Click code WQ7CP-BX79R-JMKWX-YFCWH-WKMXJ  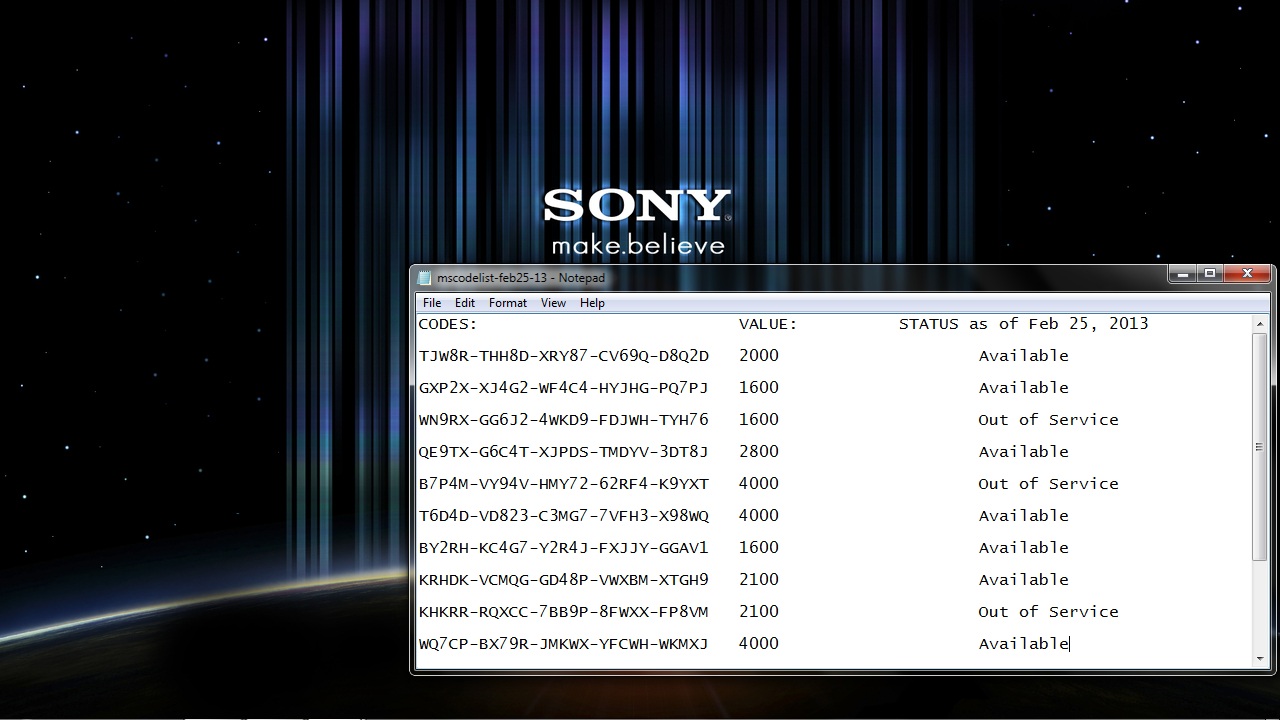(563, 644)
